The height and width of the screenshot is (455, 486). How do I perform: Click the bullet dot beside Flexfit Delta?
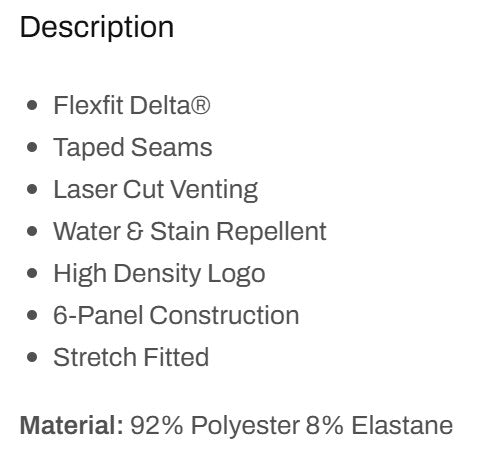[32, 105]
